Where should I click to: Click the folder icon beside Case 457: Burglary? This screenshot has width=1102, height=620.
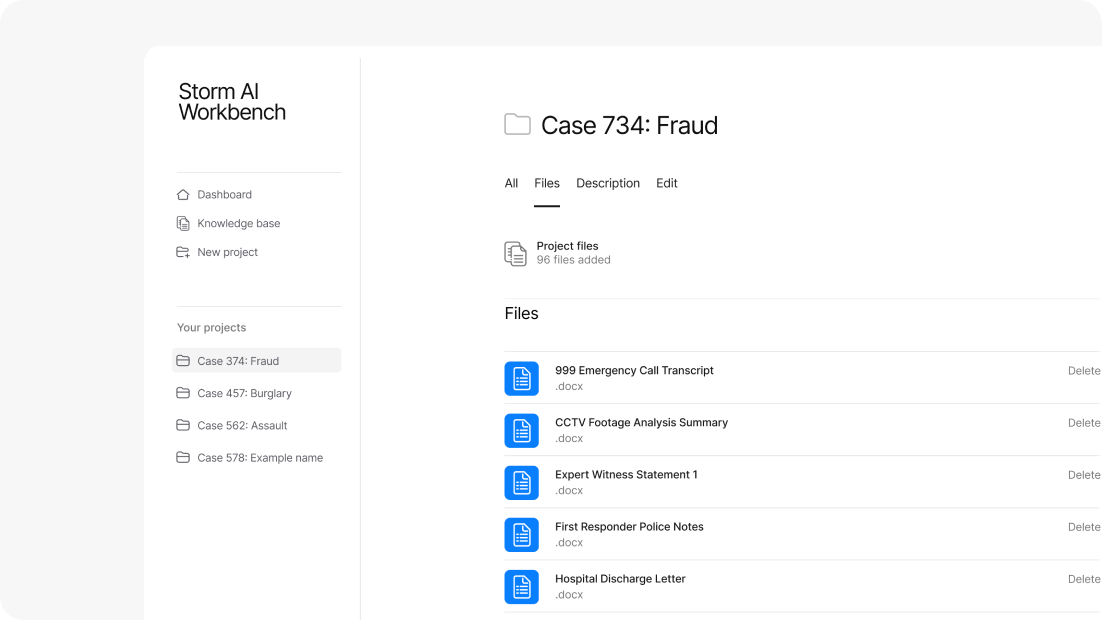[183, 393]
